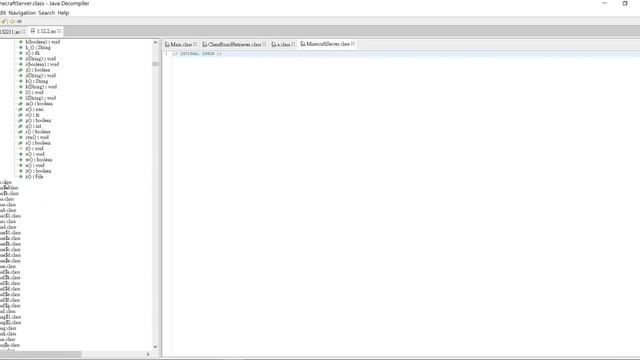Click the method icon beside h(boolean) : void
Screen dimensions: 640x360
pyautogui.click(x=20, y=42)
